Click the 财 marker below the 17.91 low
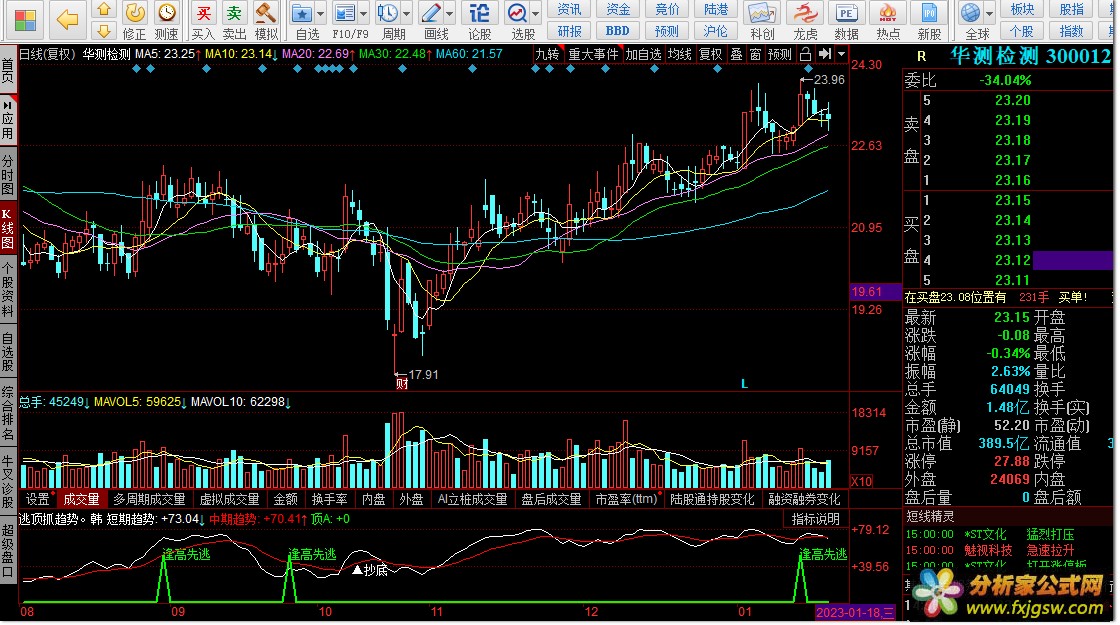1120x625 pixels. tap(401, 384)
